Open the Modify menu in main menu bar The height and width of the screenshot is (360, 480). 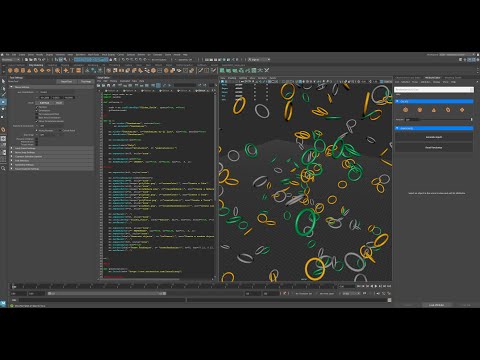coord(39,55)
